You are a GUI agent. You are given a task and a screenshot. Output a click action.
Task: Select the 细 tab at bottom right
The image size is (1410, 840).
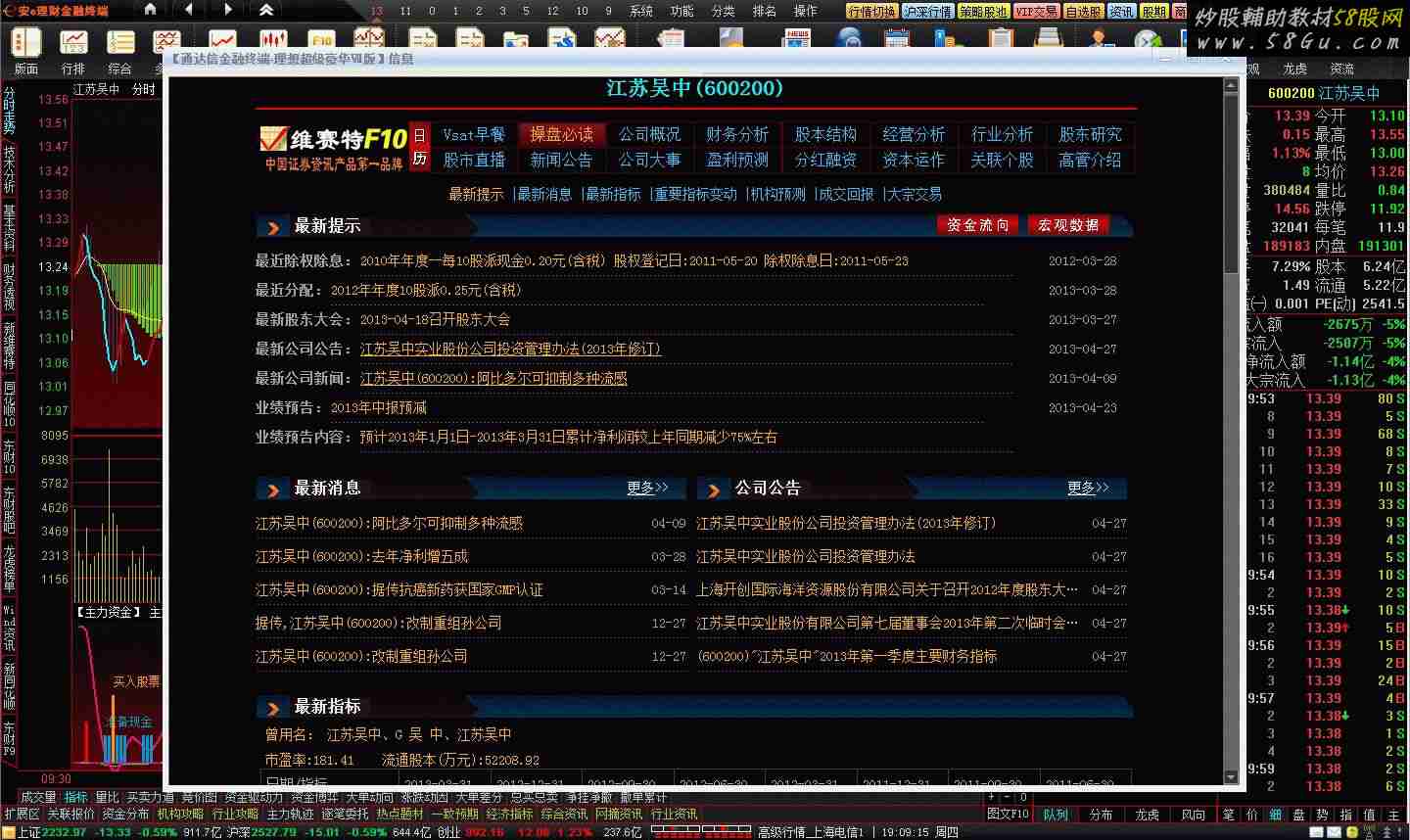[1275, 815]
